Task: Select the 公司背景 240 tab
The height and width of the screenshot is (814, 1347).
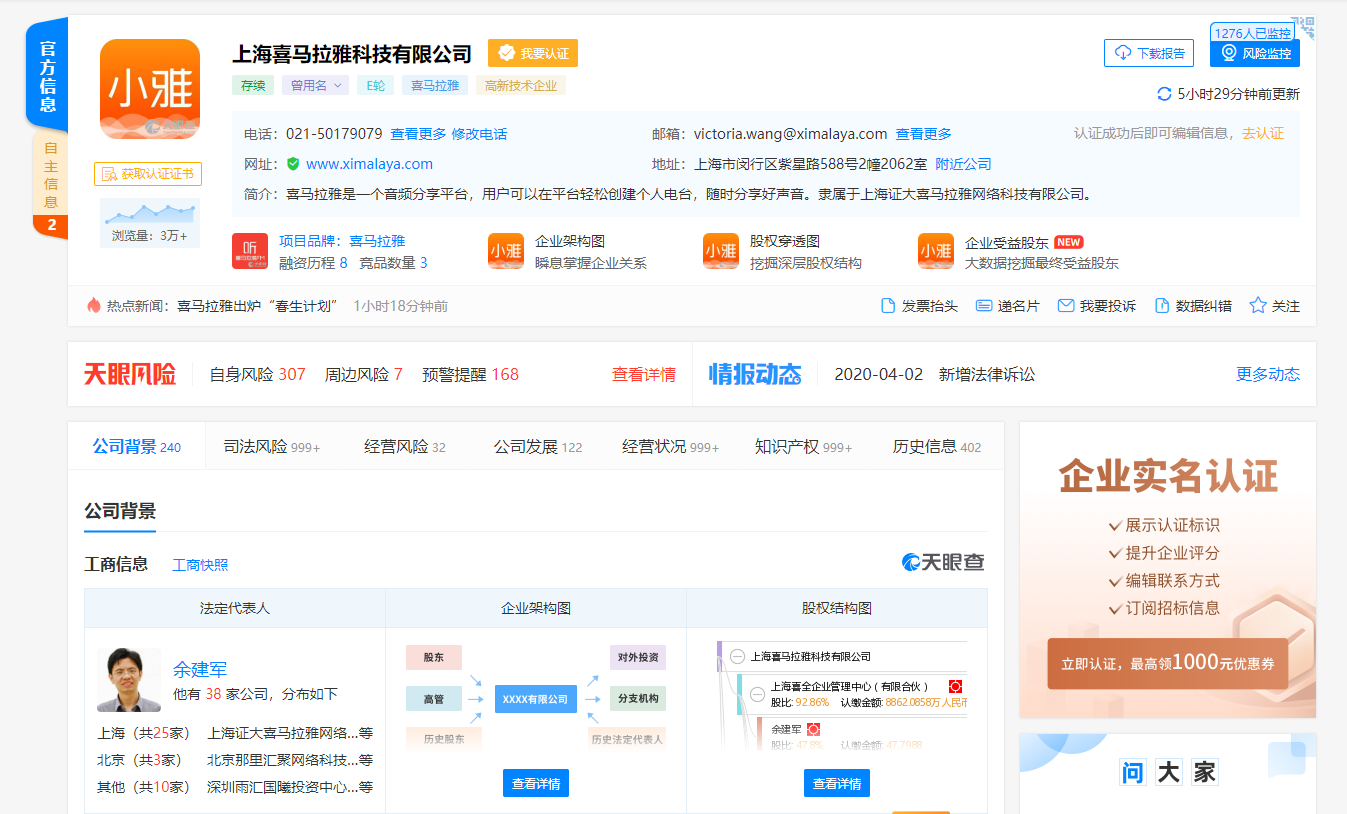Action: (137, 447)
